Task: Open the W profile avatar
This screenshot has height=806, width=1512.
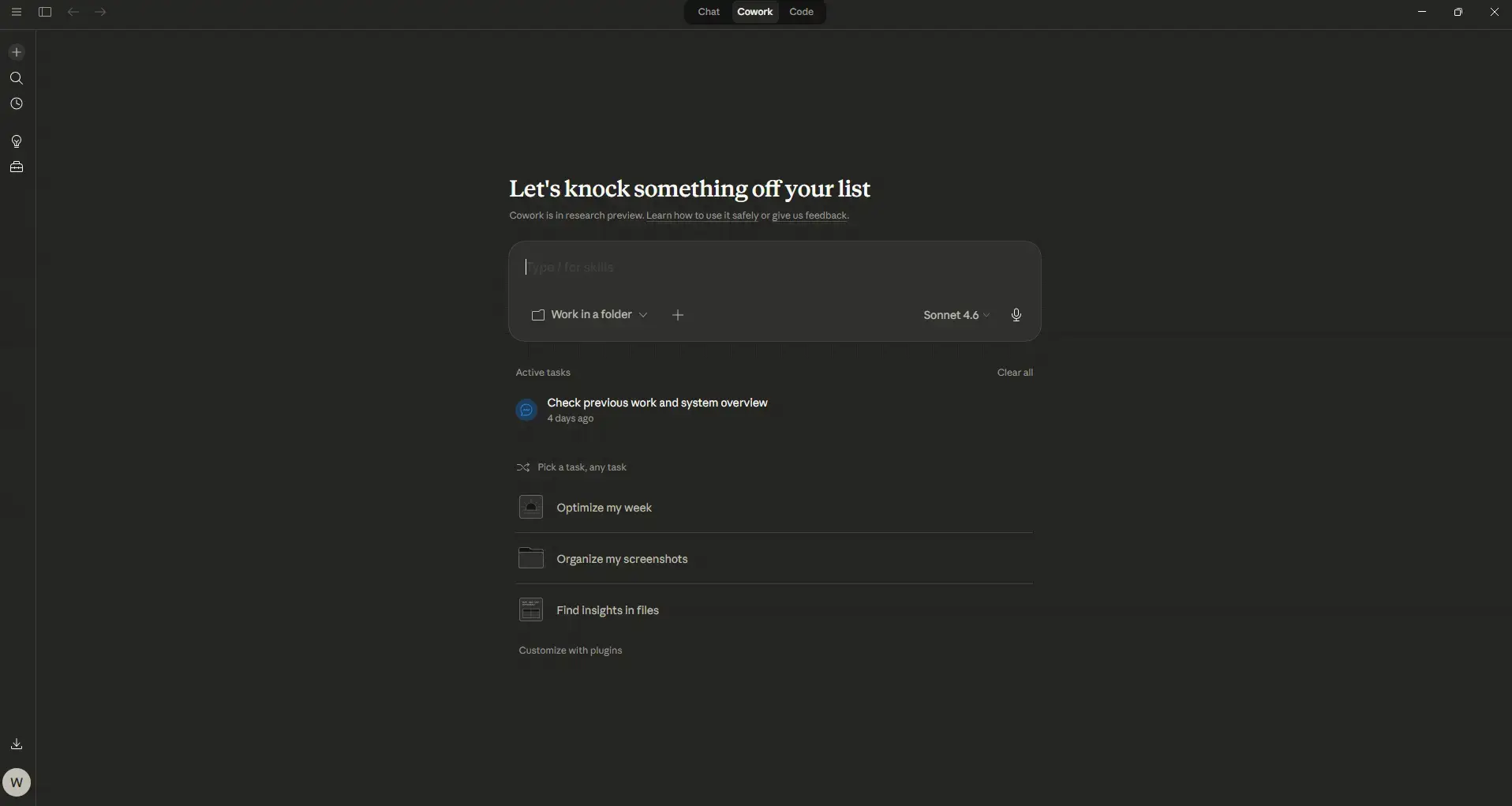Action: [x=17, y=782]
